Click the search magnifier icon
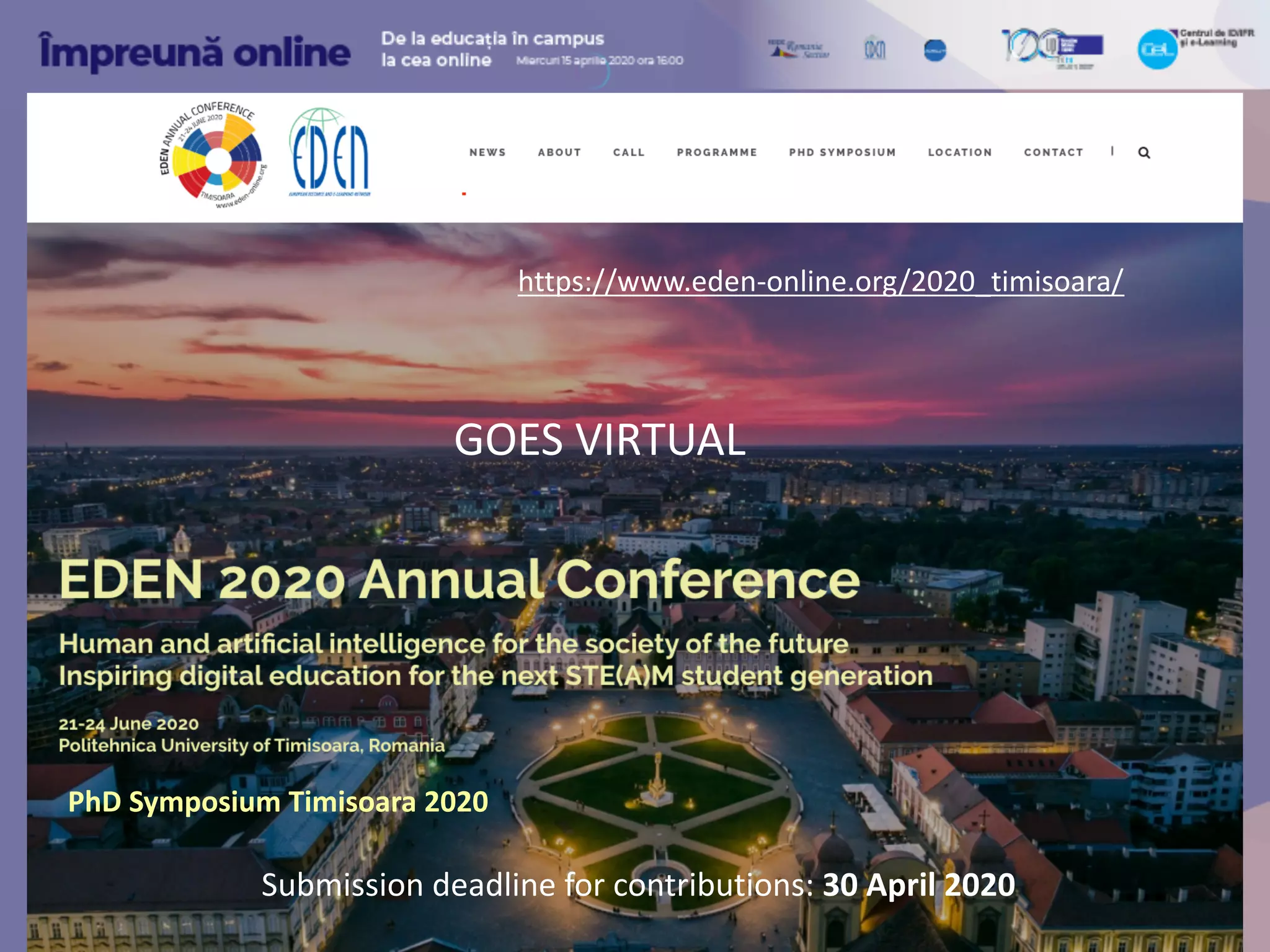1270x952 pixels. (1144, 152)
